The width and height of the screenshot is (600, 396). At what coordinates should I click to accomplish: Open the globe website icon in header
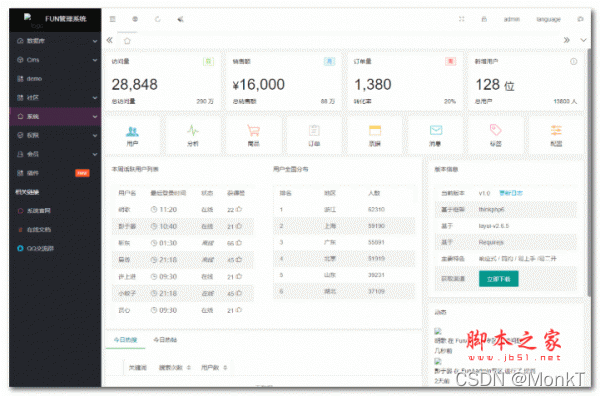click(x=135, y=19)
